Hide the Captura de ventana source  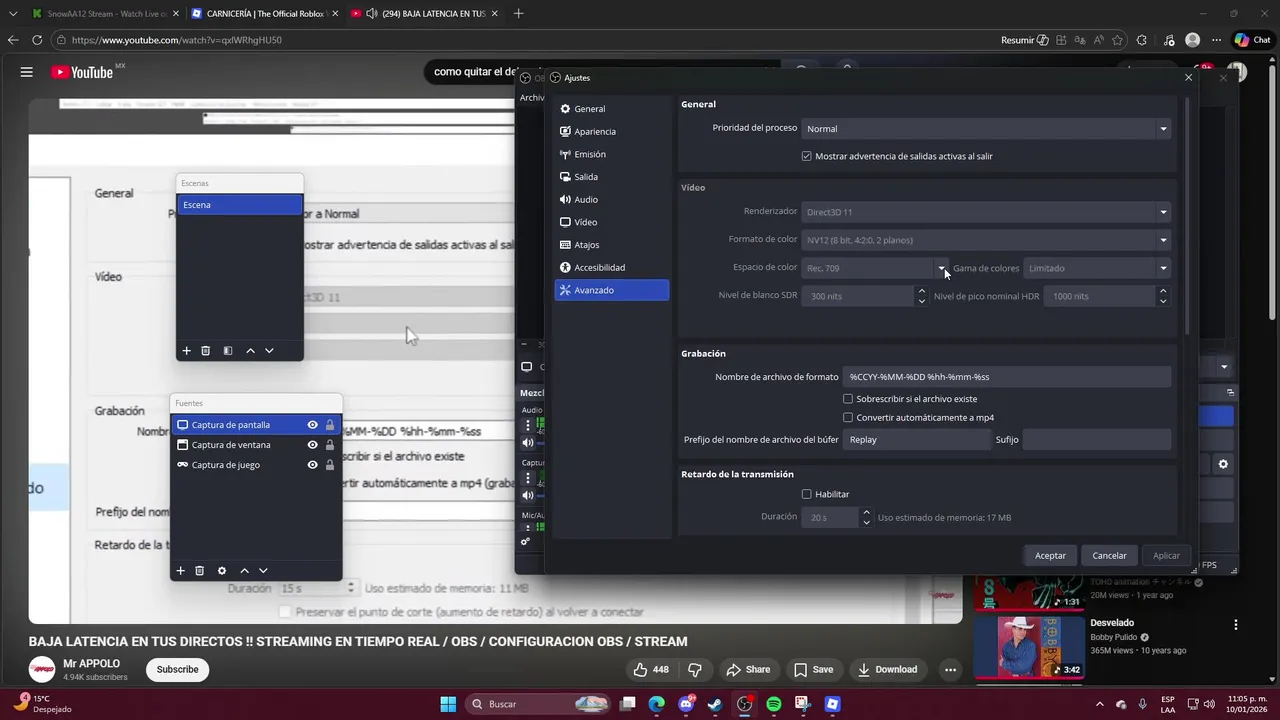coord(313,445)
